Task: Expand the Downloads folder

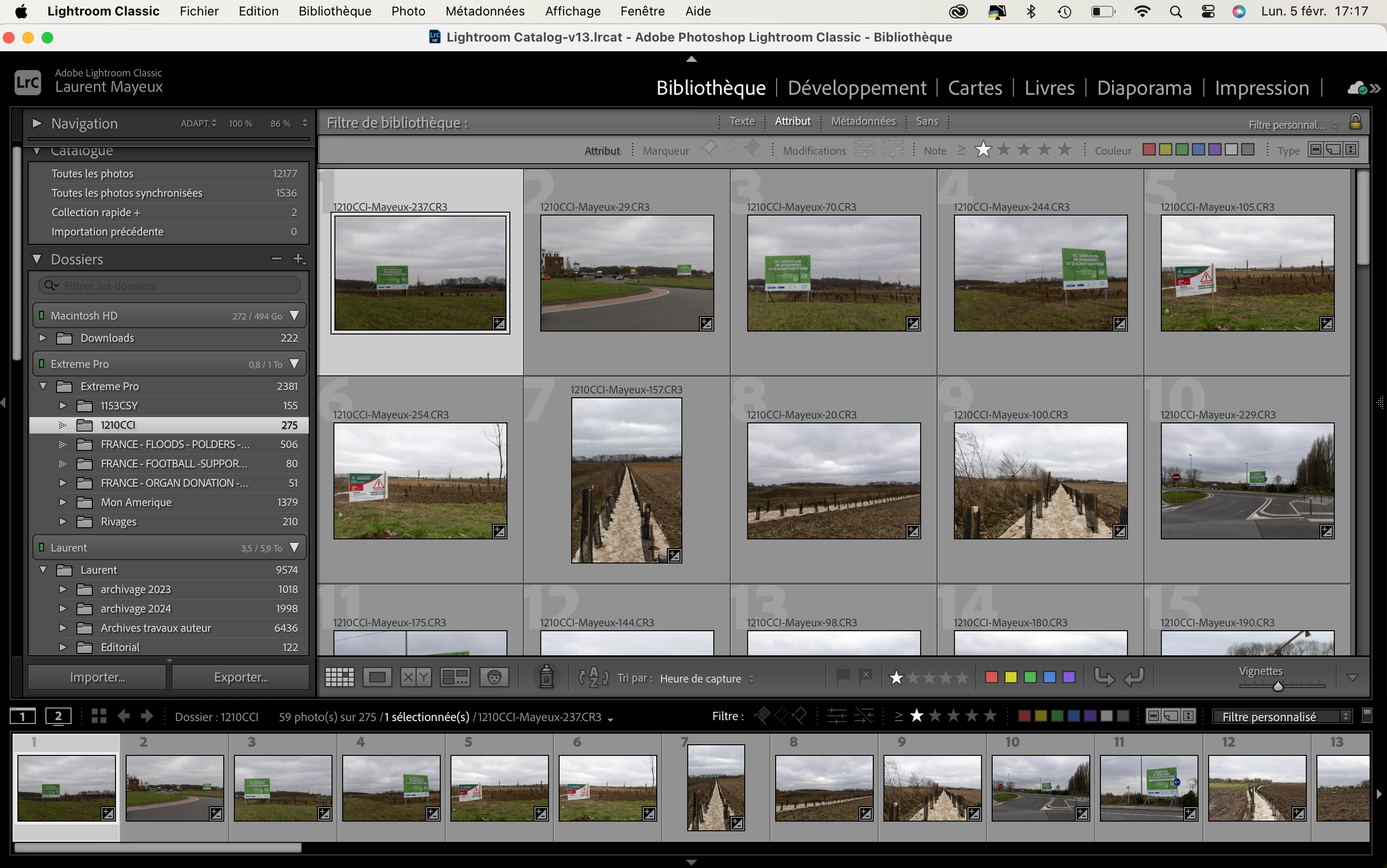Action: (x=43, y=338)
